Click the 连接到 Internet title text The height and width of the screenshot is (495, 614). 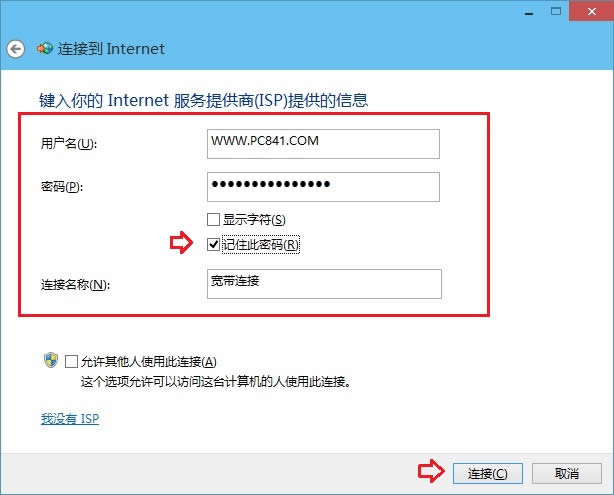click(x=110, y=48)
